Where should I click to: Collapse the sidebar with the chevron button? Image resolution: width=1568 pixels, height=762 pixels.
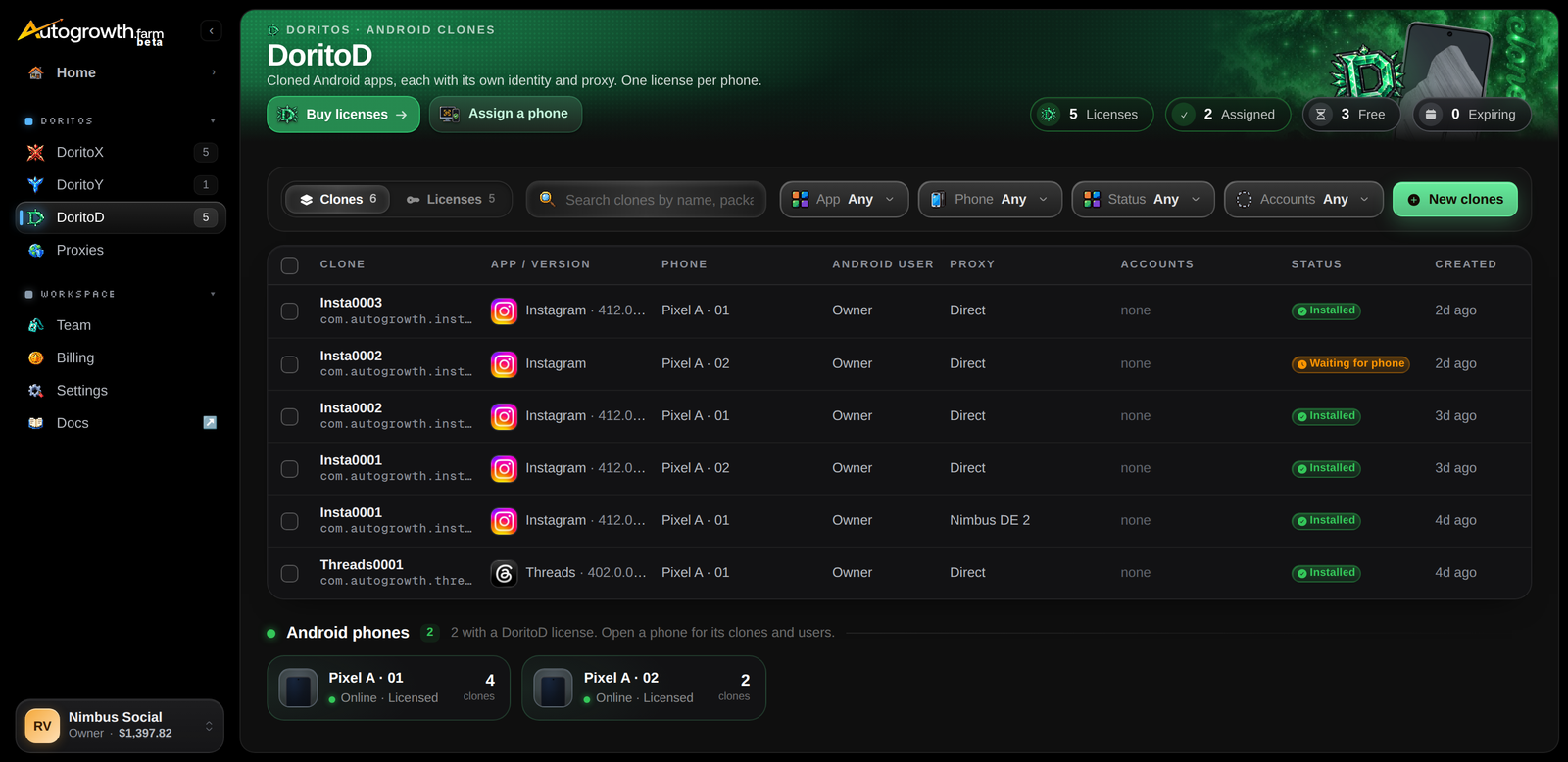coord(211,31)
